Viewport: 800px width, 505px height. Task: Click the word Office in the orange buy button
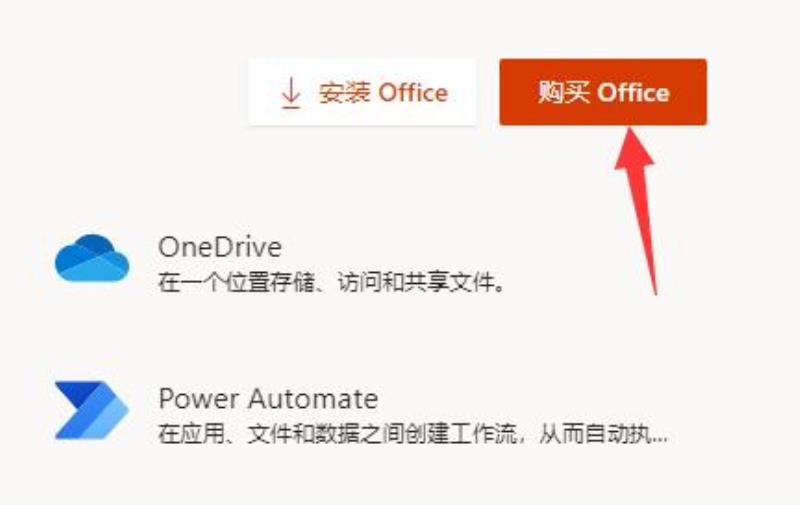[633, 93]
